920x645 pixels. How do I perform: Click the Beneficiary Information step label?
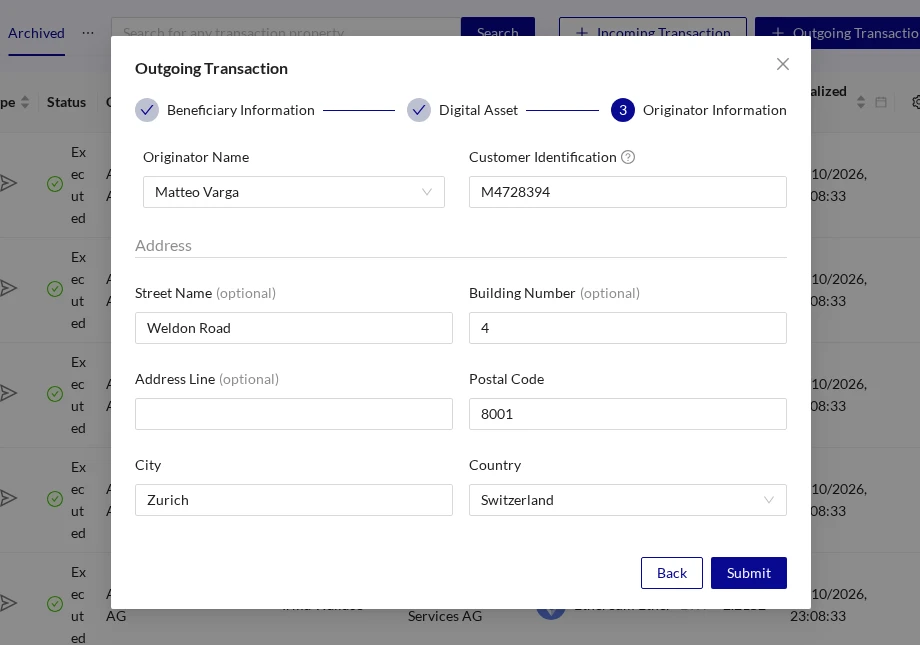(241, 110)
